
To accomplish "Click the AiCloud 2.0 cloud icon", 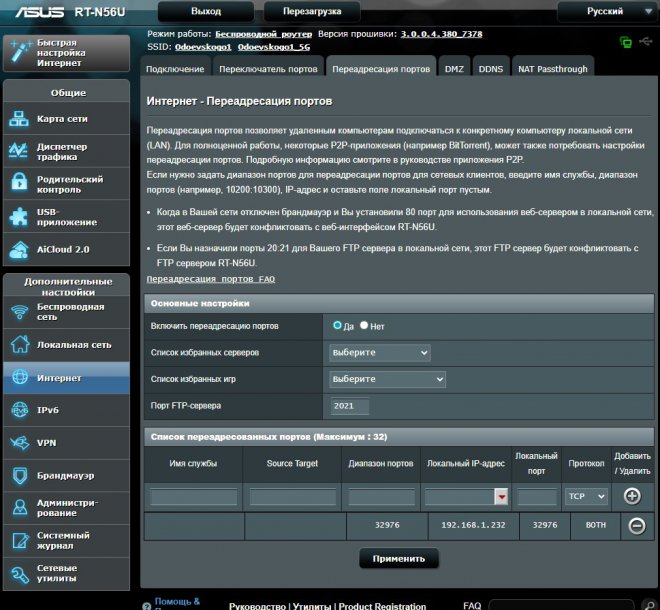I will pyautogui.click(x=19, y=248).
